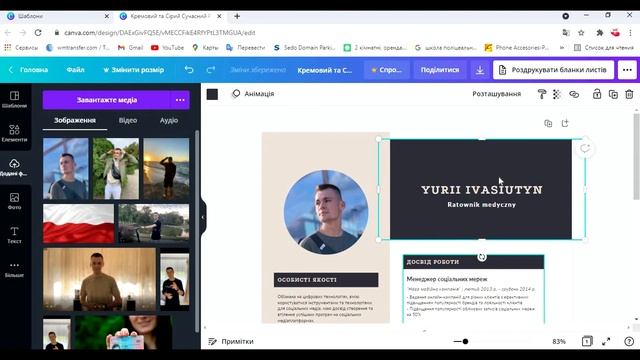Redo the last change

[x=211, y=70]
